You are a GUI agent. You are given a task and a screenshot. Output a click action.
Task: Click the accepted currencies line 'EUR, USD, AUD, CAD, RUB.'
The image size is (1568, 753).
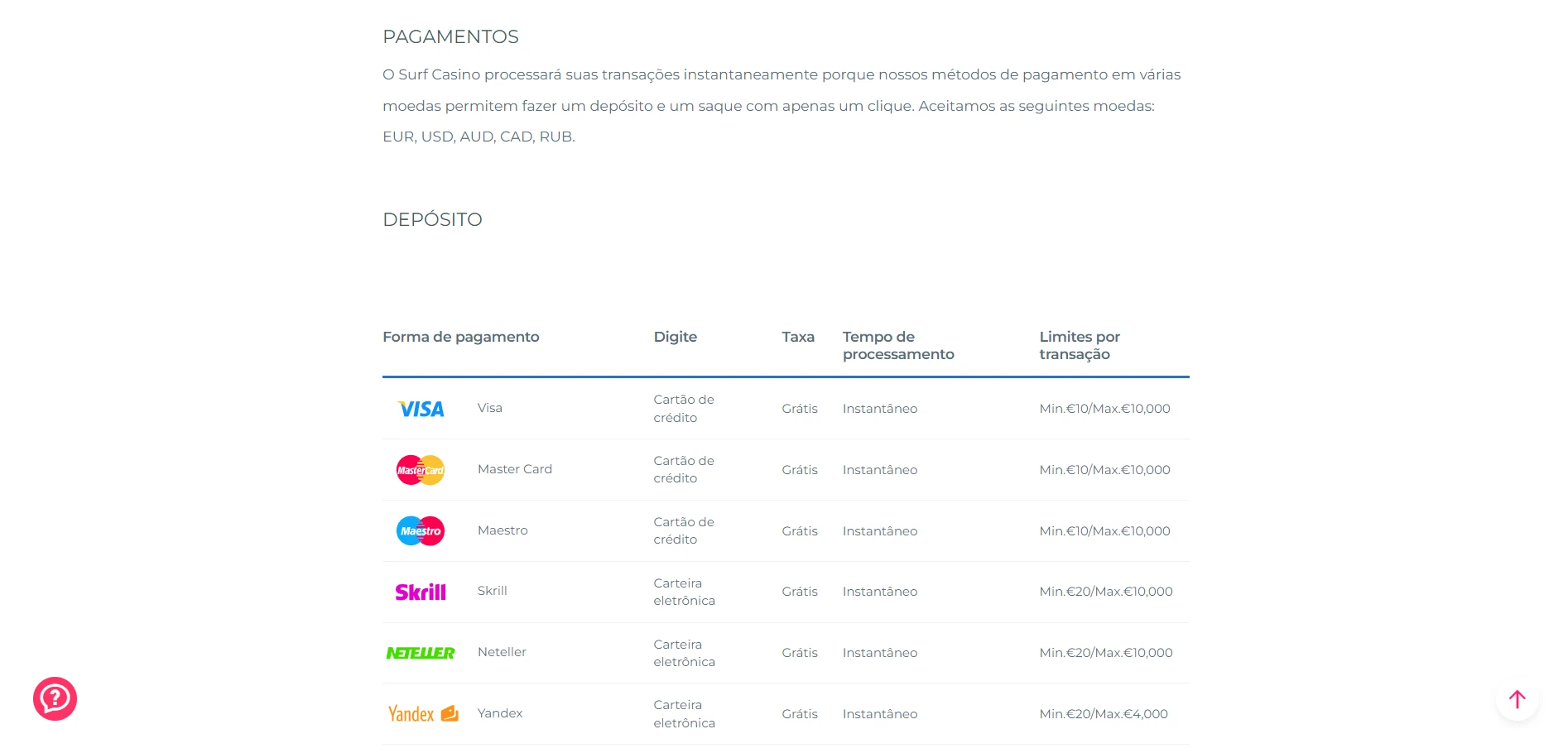click(479, 137)
